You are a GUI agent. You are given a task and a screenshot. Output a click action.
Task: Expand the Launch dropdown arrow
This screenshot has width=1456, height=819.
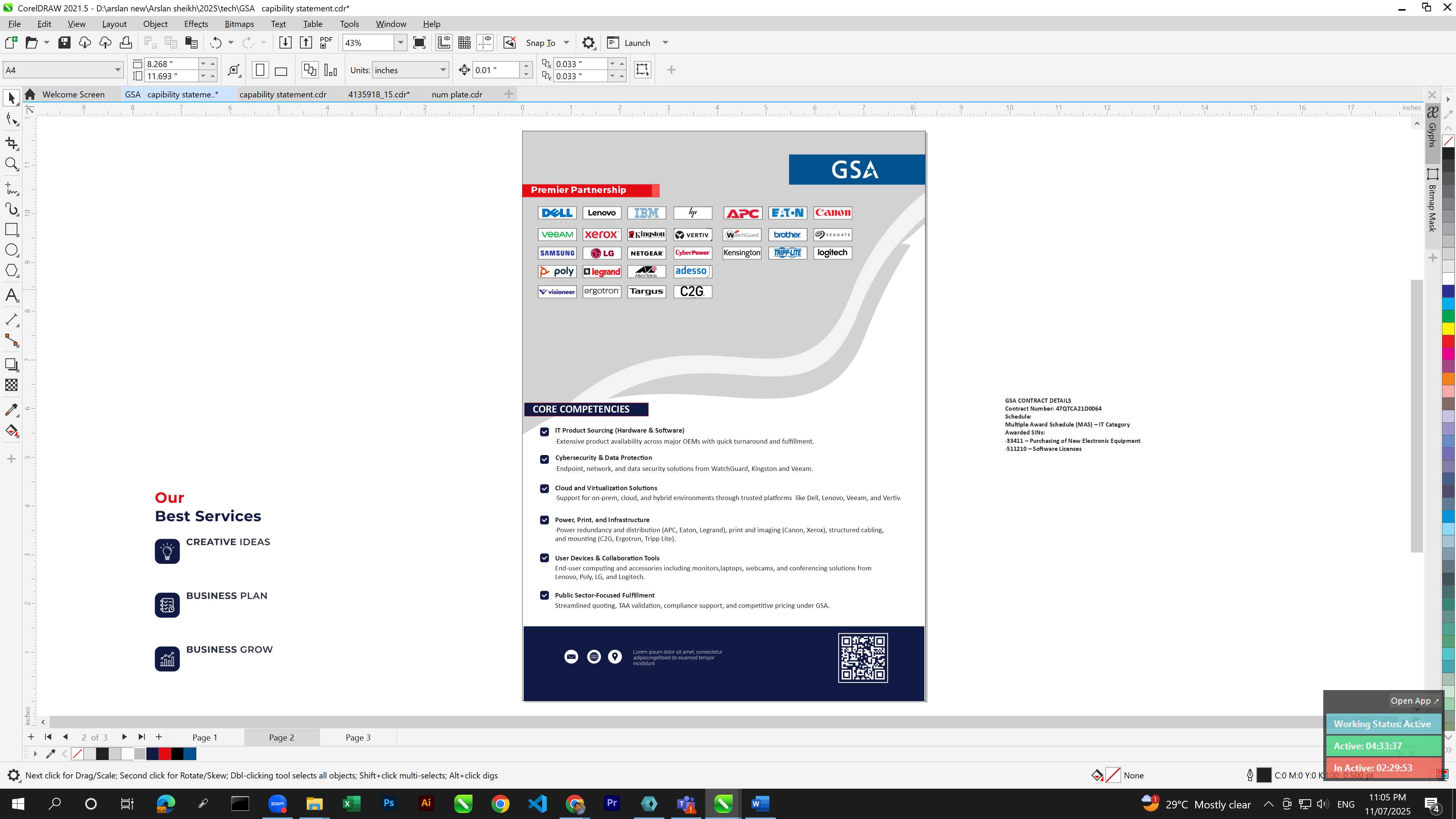point(665,42)
